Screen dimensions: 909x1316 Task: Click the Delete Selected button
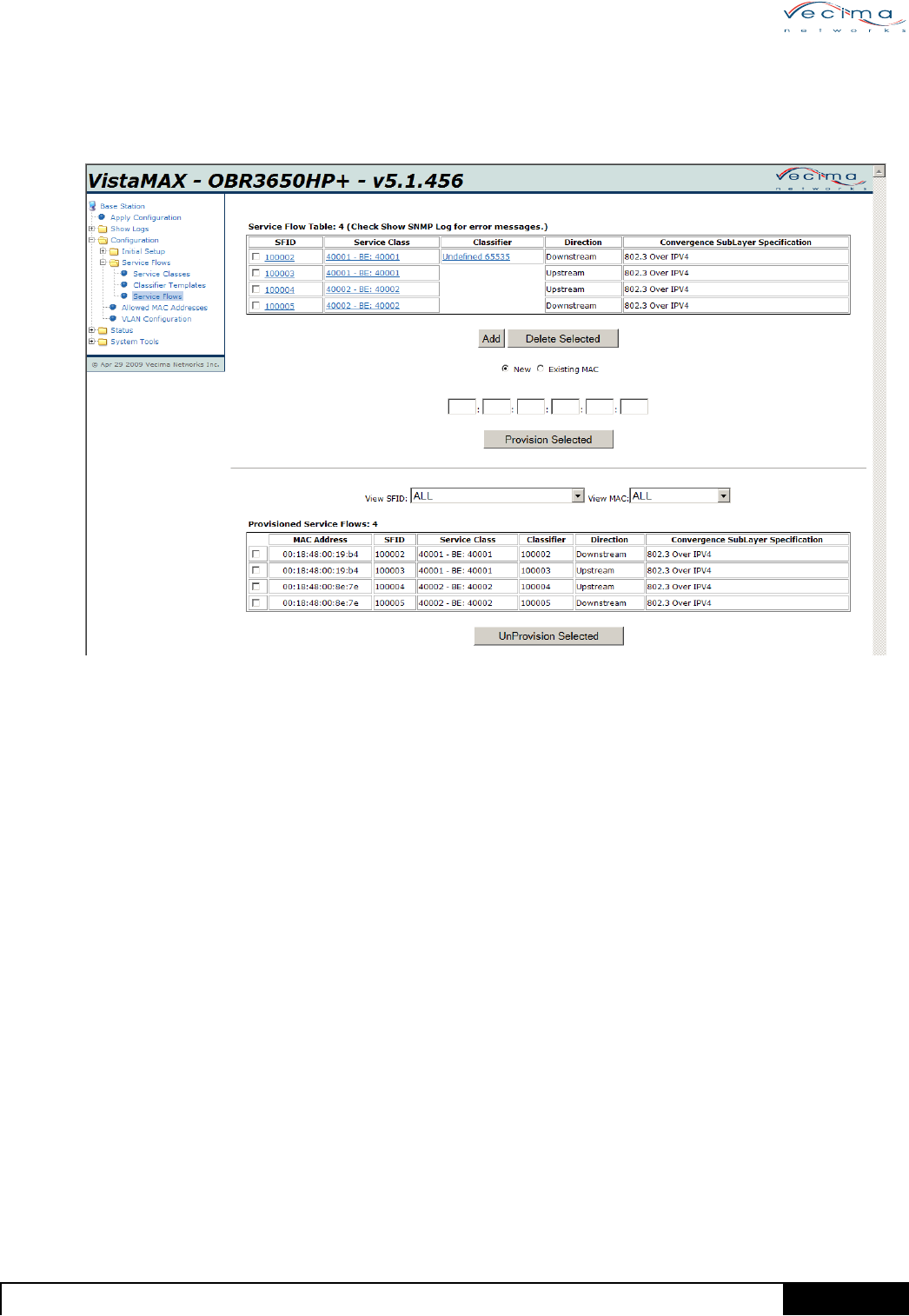click(563, 339)
